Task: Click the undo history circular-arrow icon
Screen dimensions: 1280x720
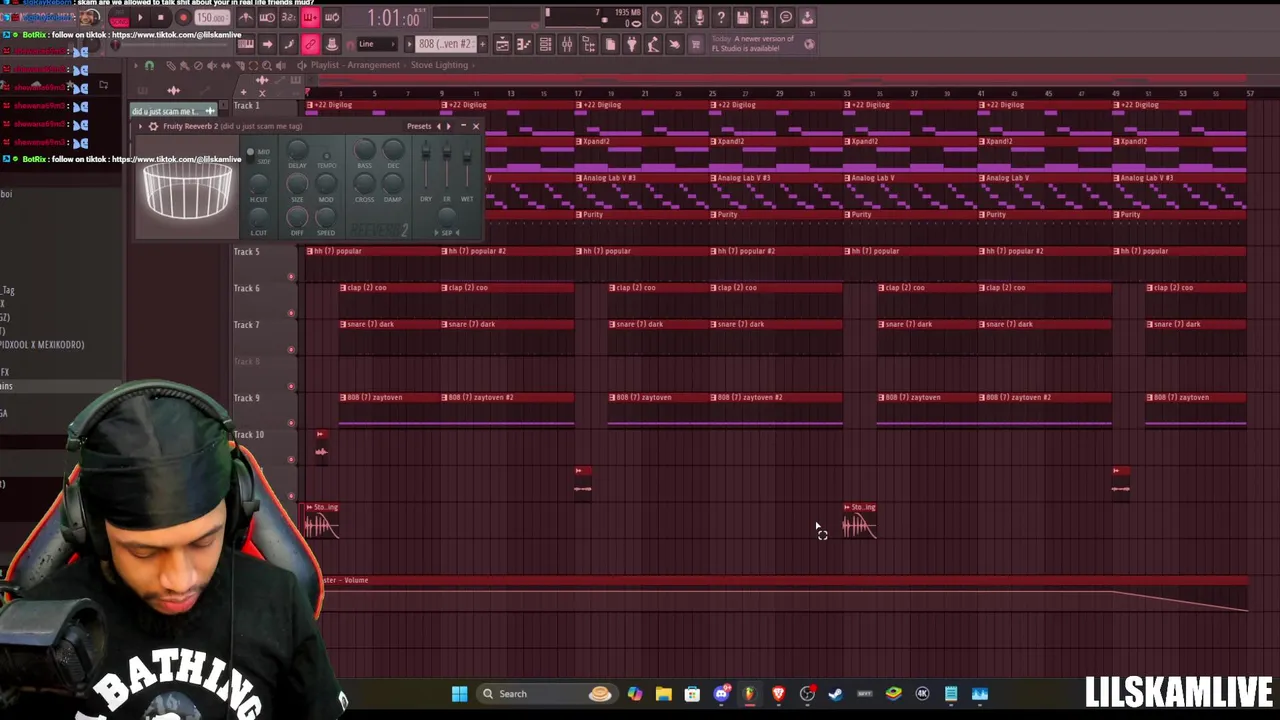Action: click(656, 17)
